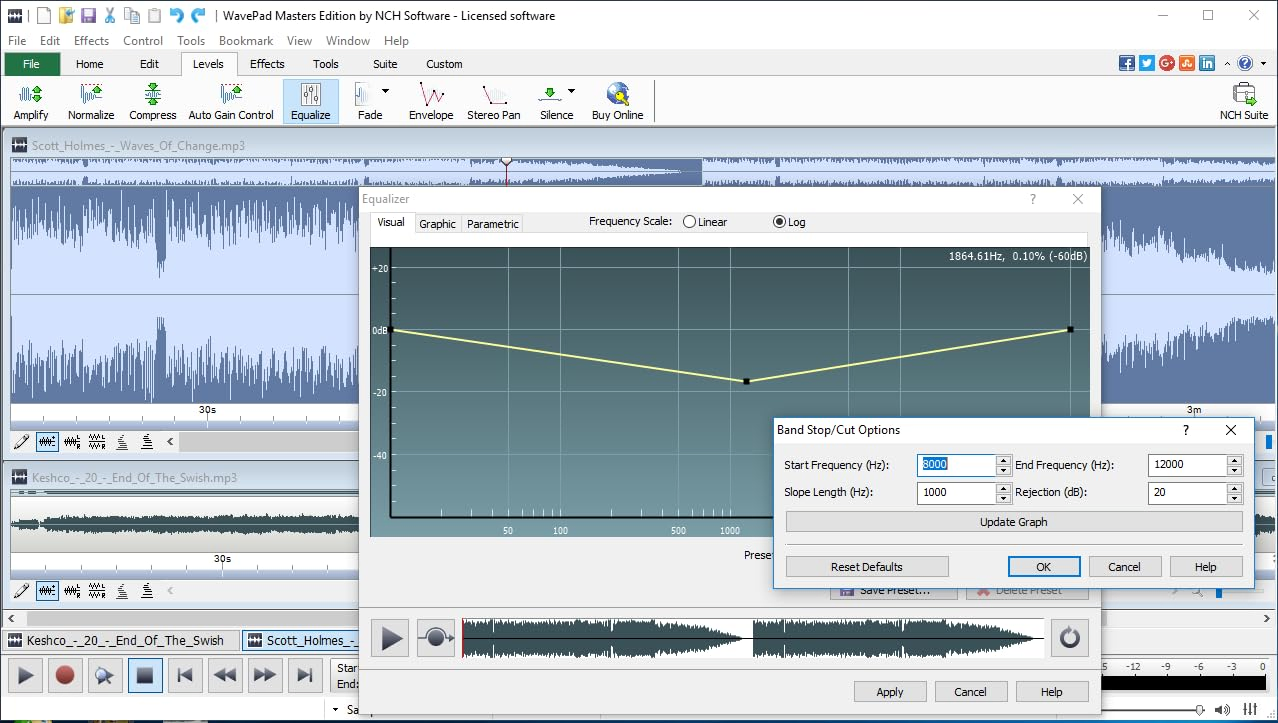This screenshot has height=723, width=1278.
Task: Open the Compress effect
Action: pyautogui.click(x=152, y=100)
